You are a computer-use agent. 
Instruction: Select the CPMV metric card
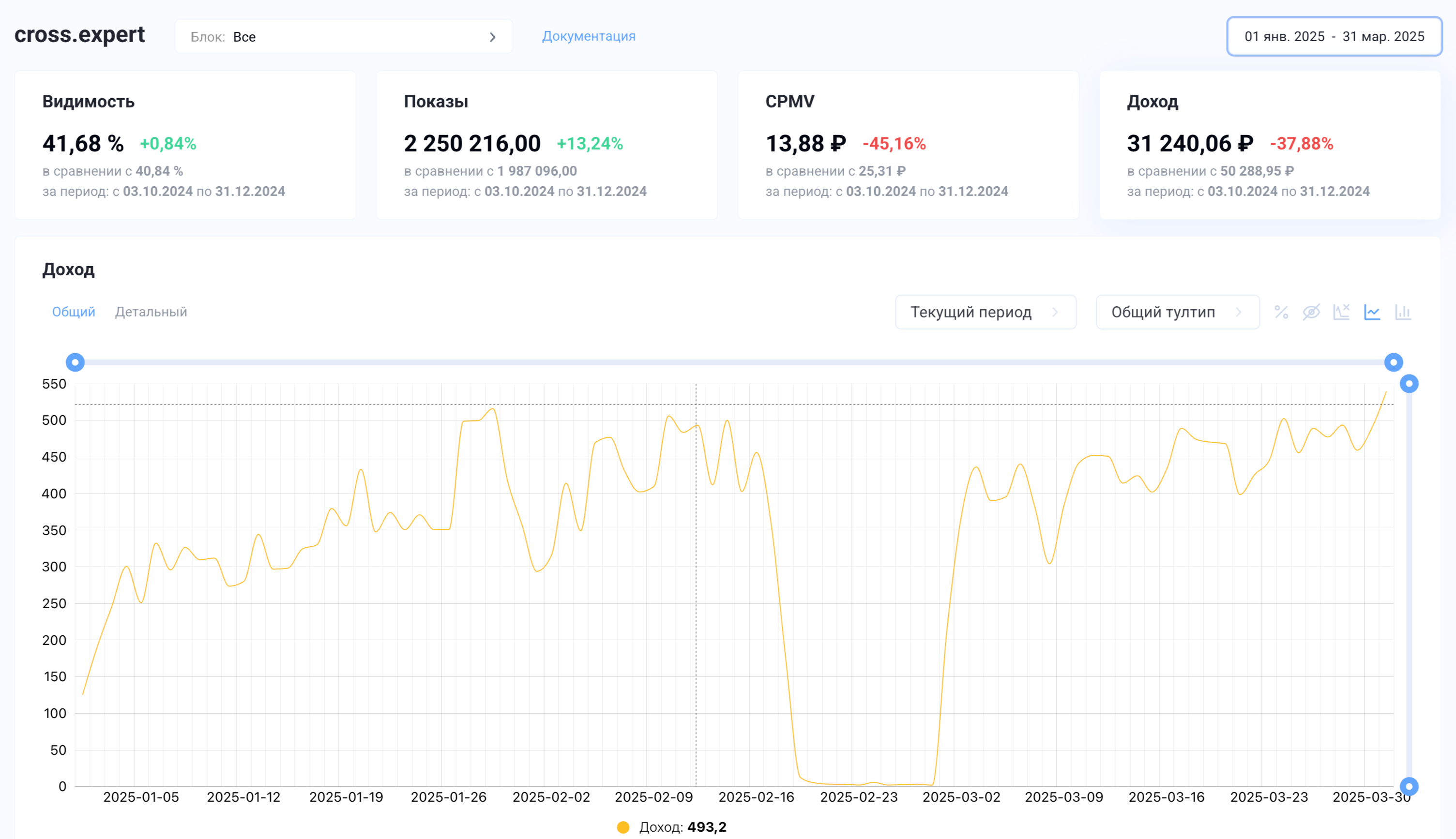908,145
